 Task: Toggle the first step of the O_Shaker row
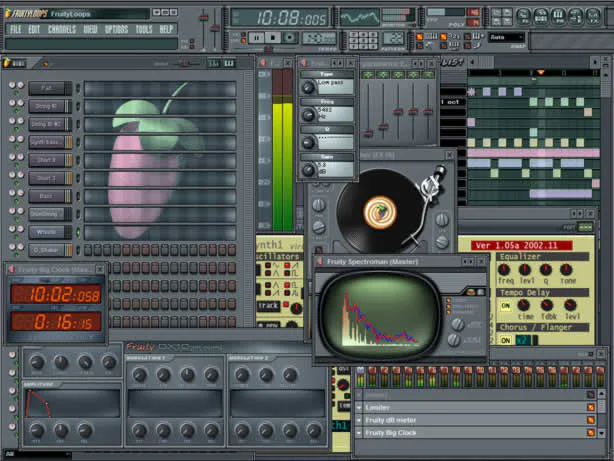[88, 250]
